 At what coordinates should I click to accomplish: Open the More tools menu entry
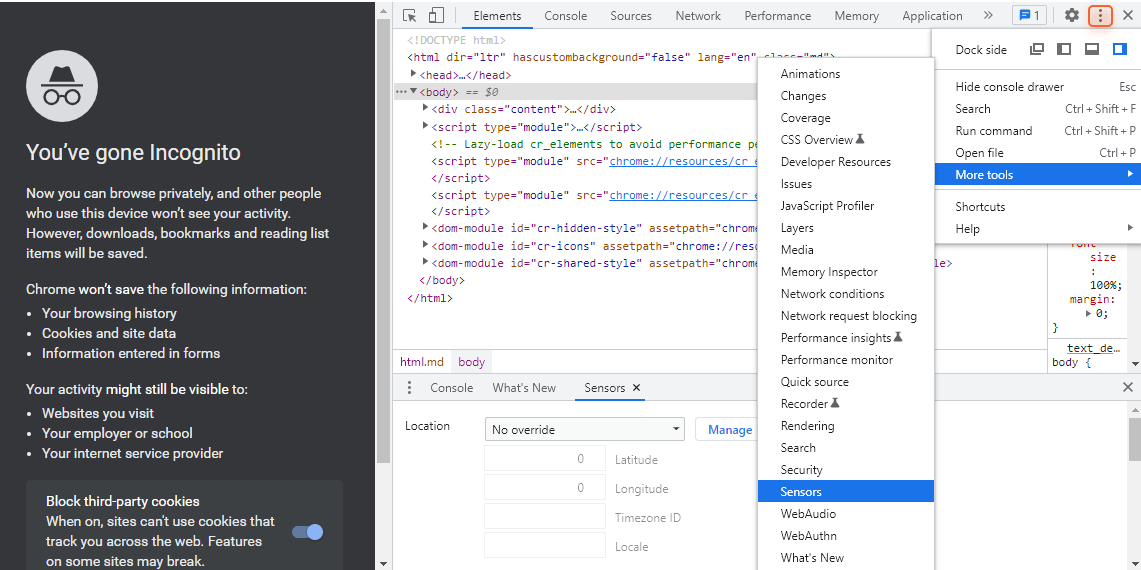(1038, 175)
